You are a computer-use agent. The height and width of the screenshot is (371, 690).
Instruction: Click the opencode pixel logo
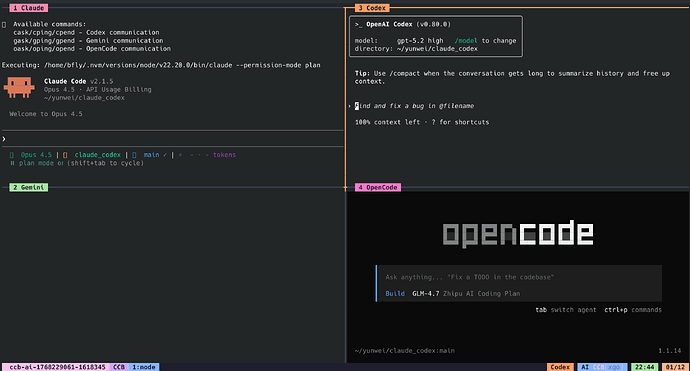click(518, 234)
